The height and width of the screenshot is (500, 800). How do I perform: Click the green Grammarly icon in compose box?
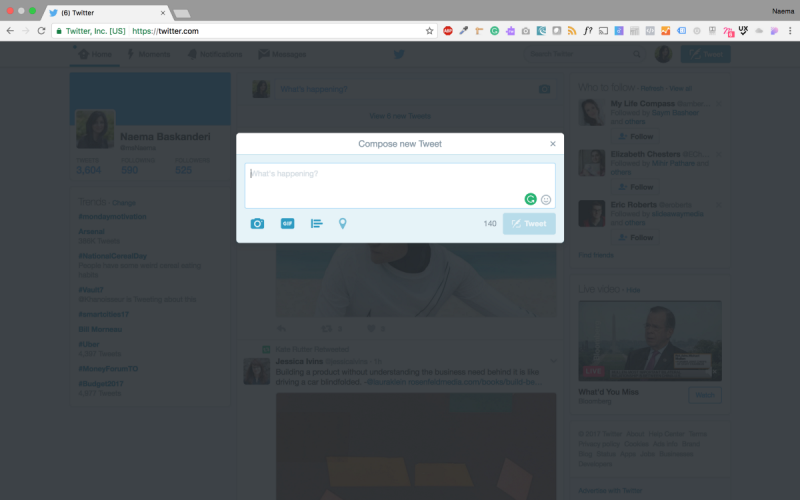(x=531, y=199)
